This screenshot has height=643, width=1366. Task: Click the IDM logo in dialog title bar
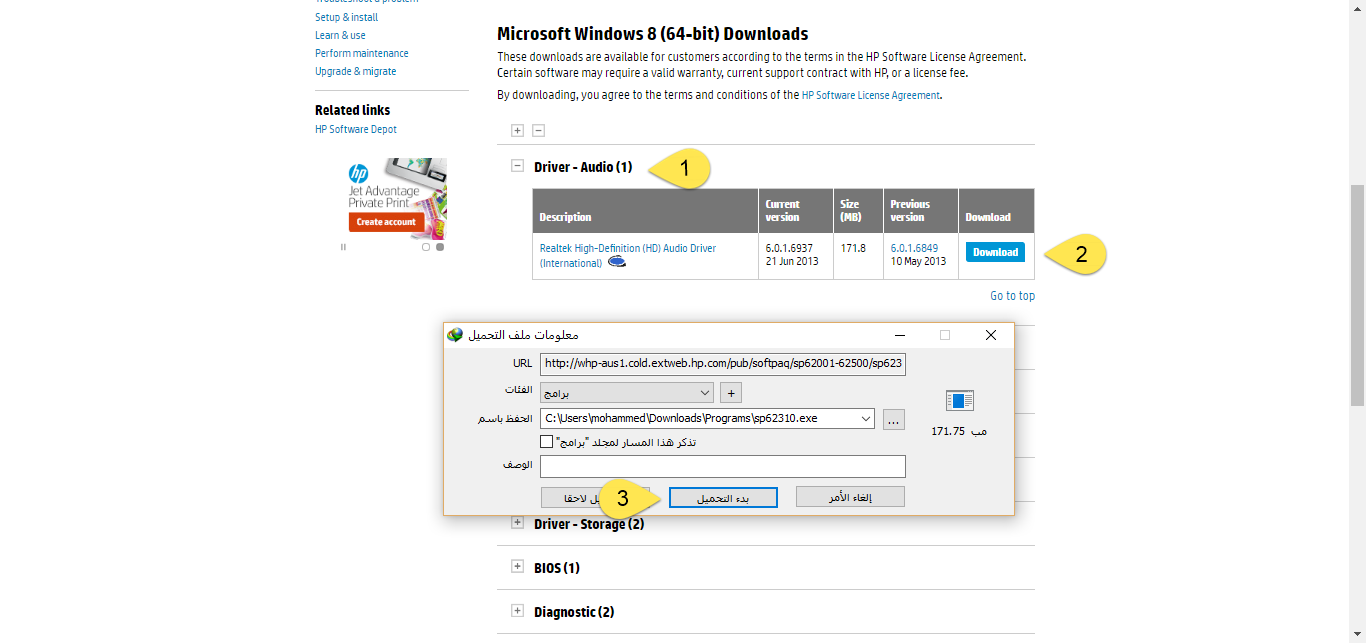tap(455, 335)
